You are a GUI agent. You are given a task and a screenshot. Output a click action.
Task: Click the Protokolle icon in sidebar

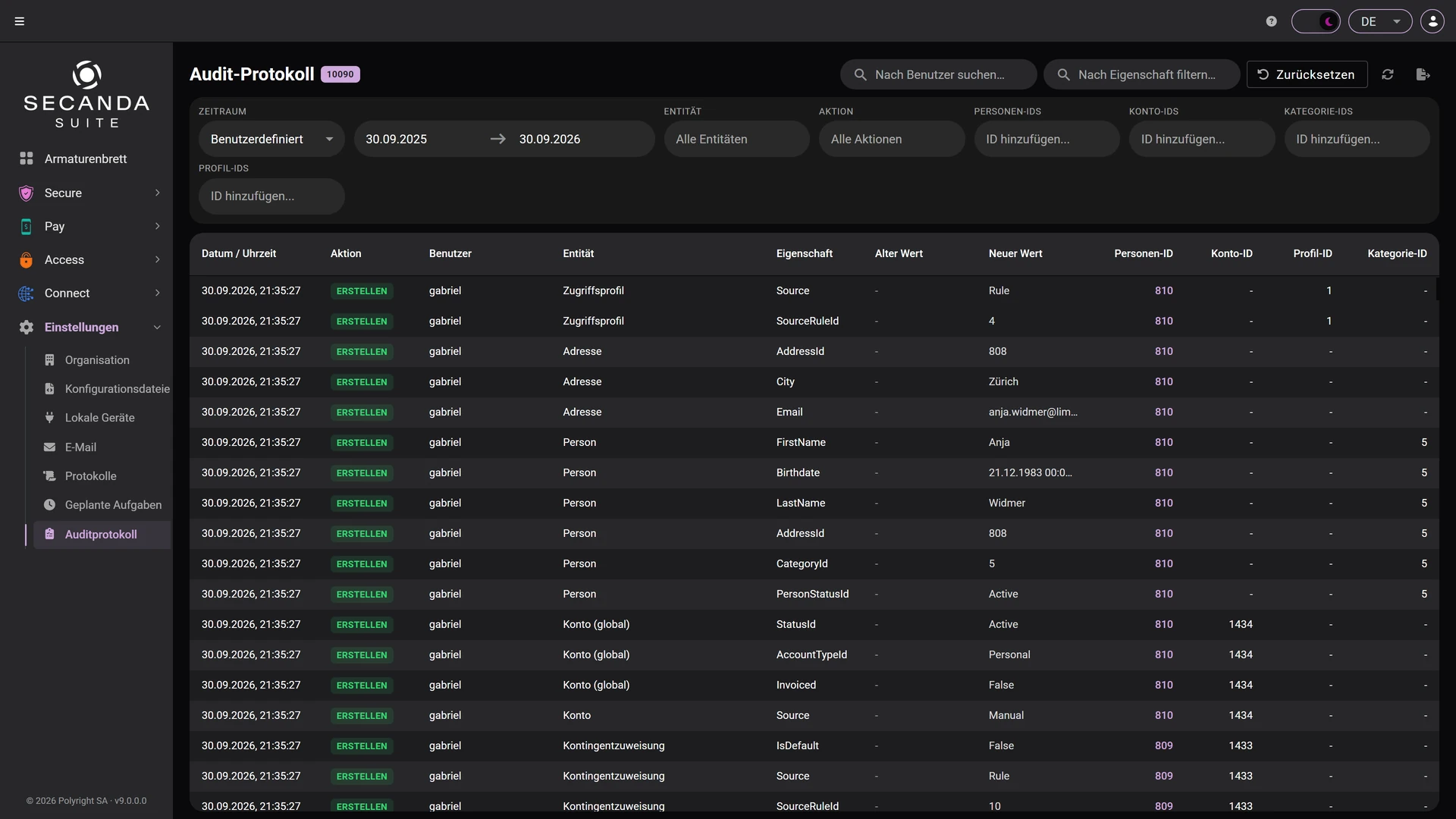tap(49, 476)
